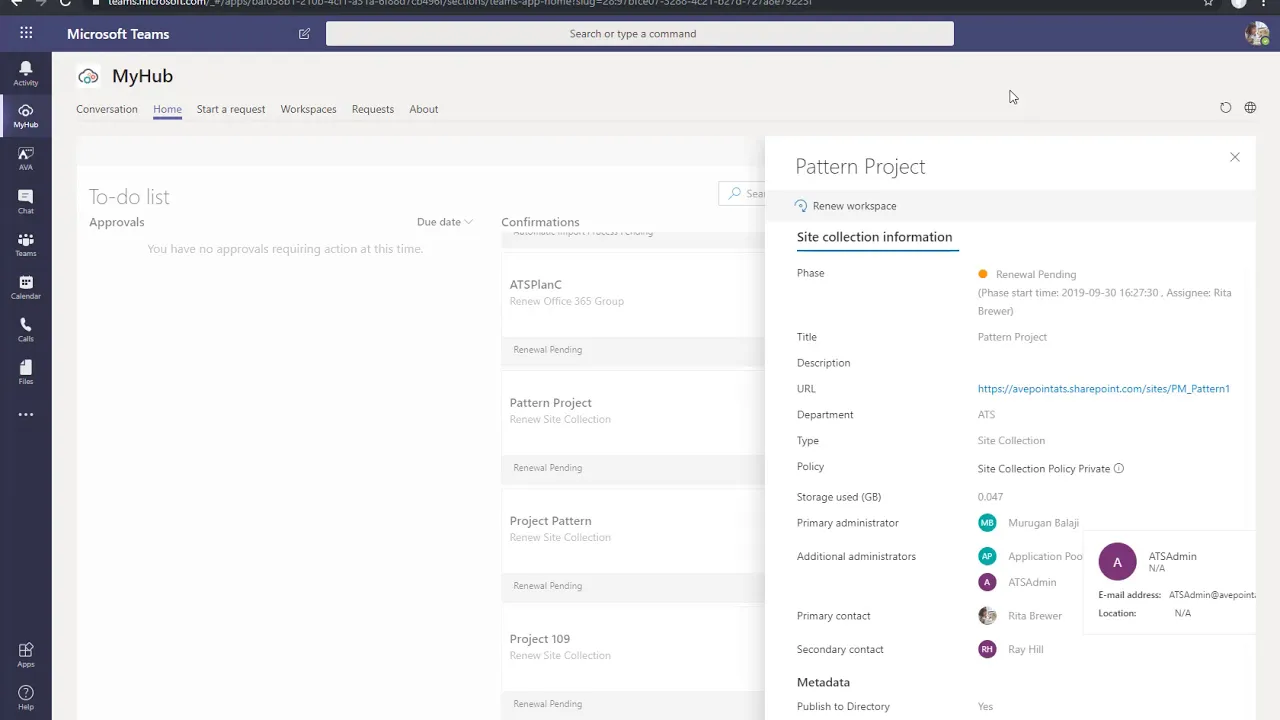Reload the MyHub tab with refresh icon
The height and width of the screenshot is (720, 1280).
click(1225, 108)
